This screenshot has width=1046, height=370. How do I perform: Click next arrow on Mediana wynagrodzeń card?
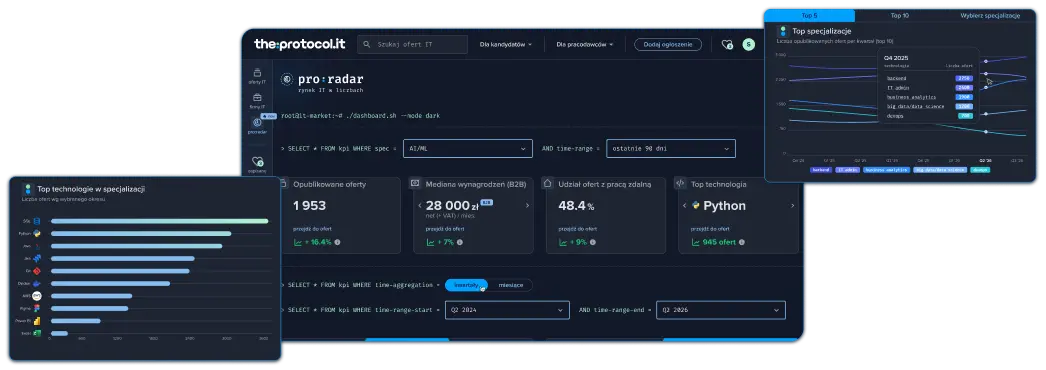click(527, 205)
